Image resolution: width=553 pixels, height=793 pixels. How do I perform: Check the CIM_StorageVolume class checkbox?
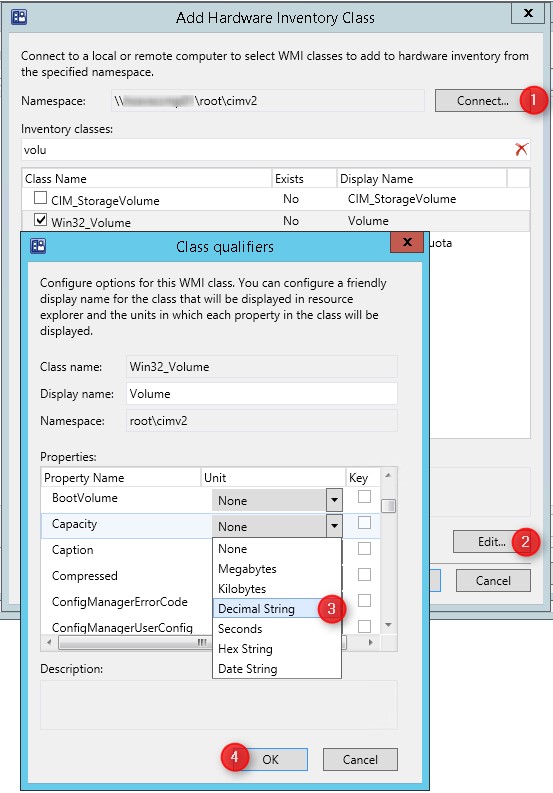pyautogui.click(x=40, y=198)
